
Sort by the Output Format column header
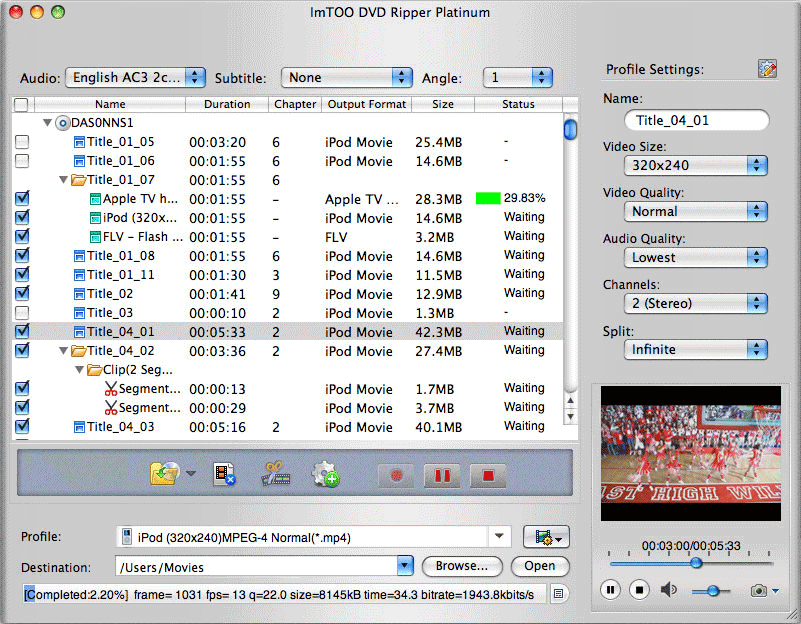click(366, 104)
